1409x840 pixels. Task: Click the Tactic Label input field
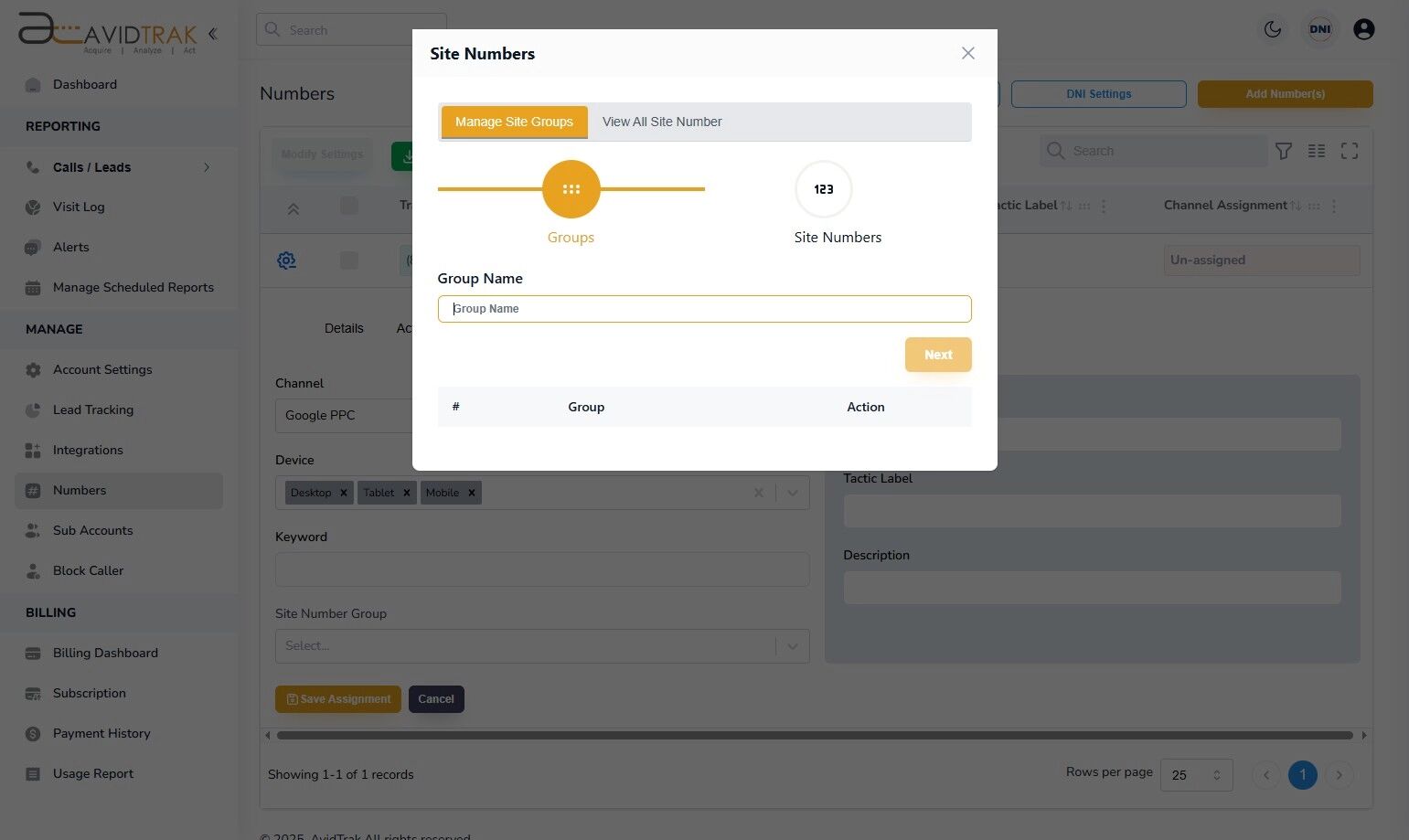pos(1093,511)
